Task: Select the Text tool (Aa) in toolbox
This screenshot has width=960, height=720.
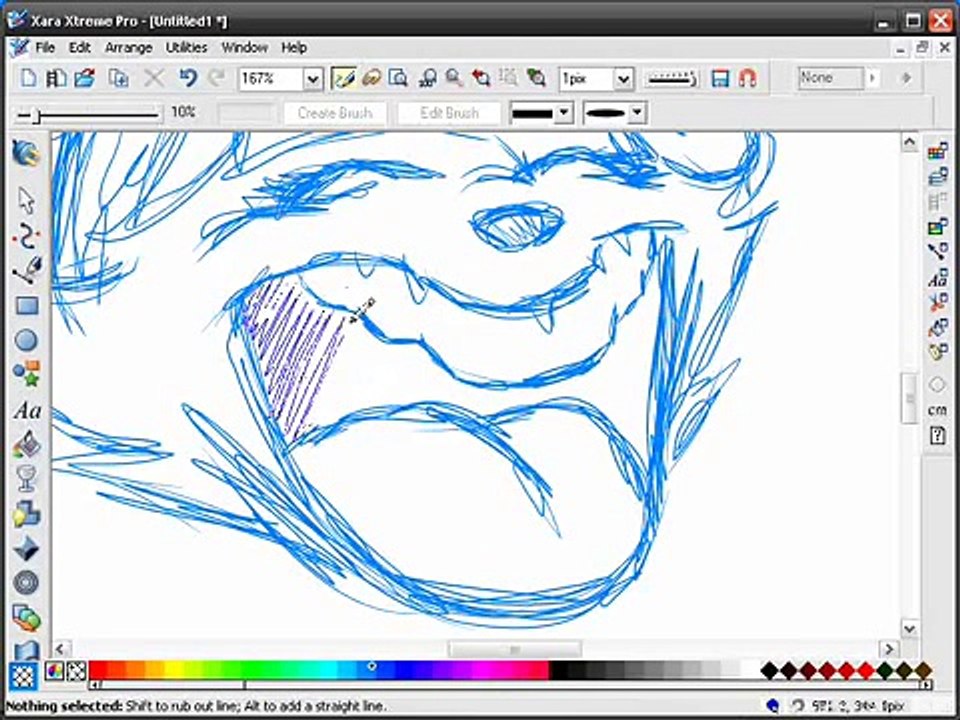Action: click(x=27, y=410)
